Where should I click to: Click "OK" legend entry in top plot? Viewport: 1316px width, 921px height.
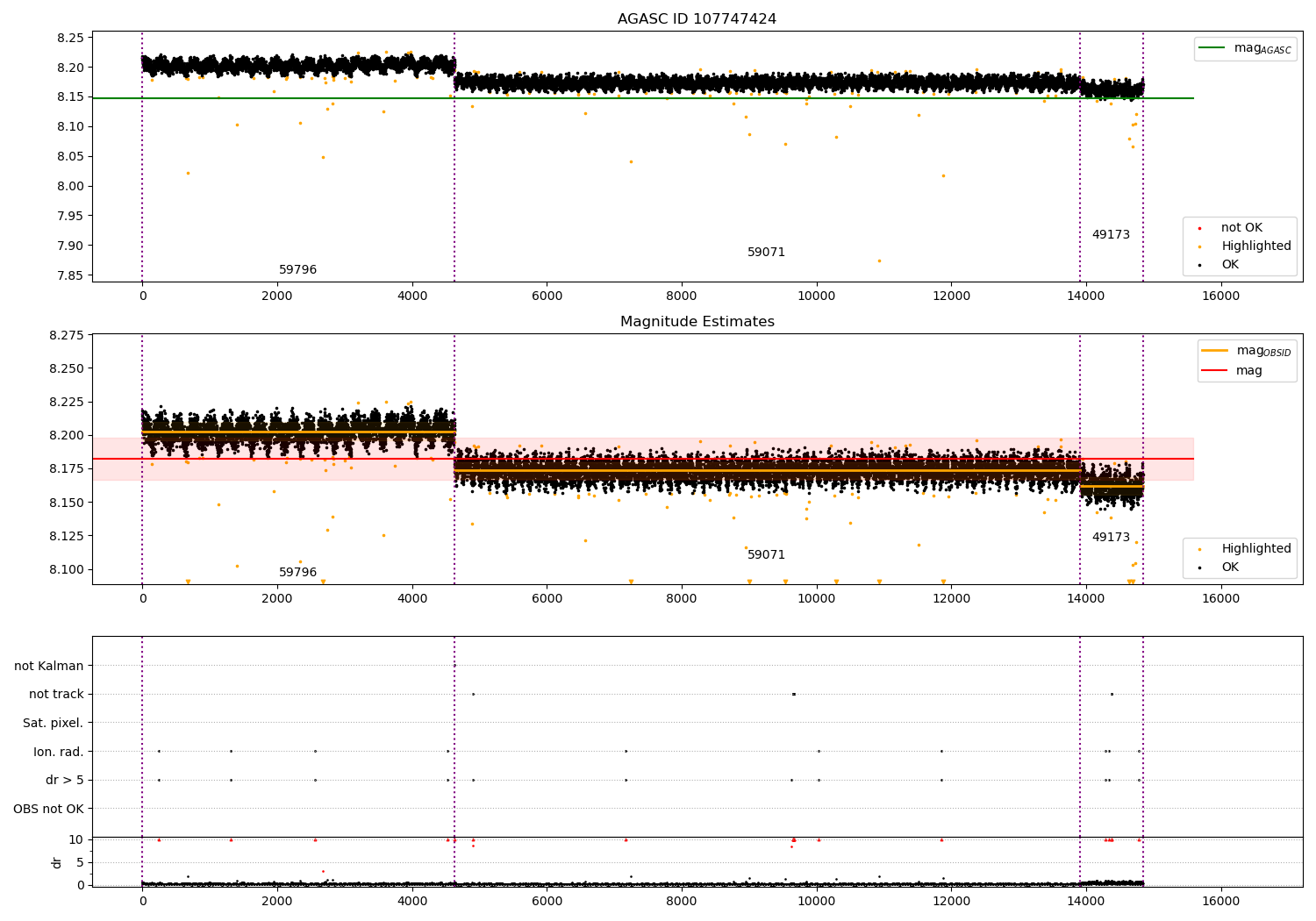click(x=1230, y=265)
